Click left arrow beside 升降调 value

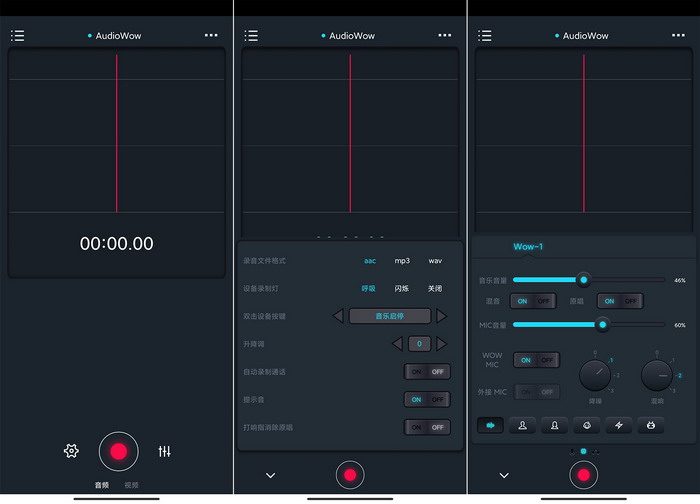click(397, 344)
